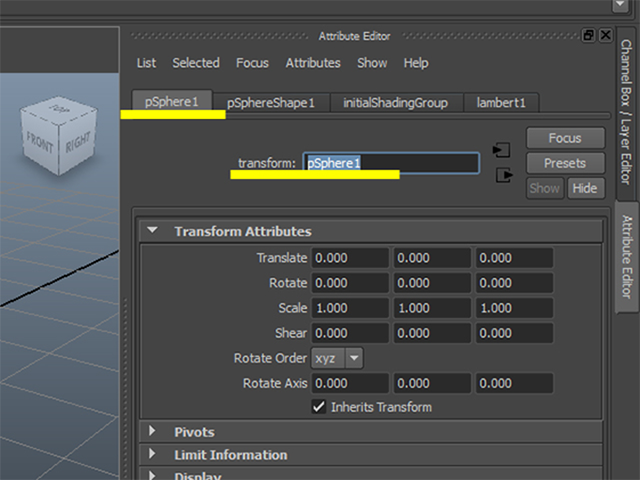Click the Shear third value field
The width and height of the screenshot is (640, 480).
(514, 333)
